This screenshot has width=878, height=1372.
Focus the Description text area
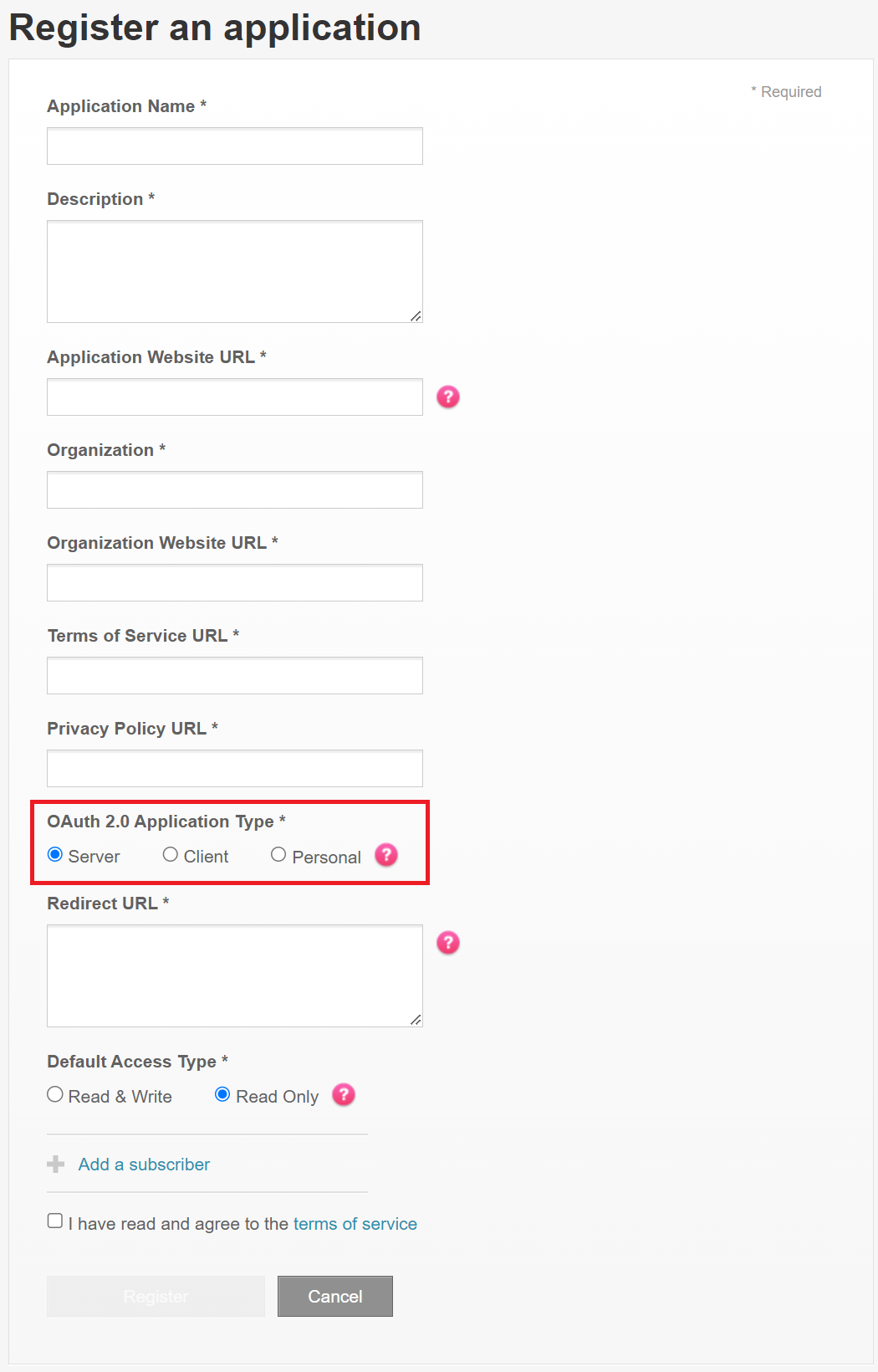click(234, 269)
